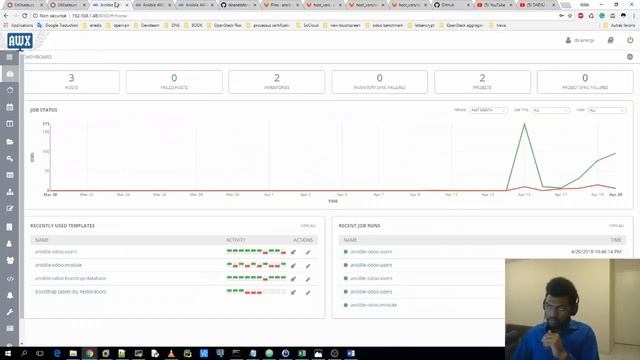Viewport: 640px width, 360px height.
Task: Open the documentation book icon in header
Action: [611, 40]
